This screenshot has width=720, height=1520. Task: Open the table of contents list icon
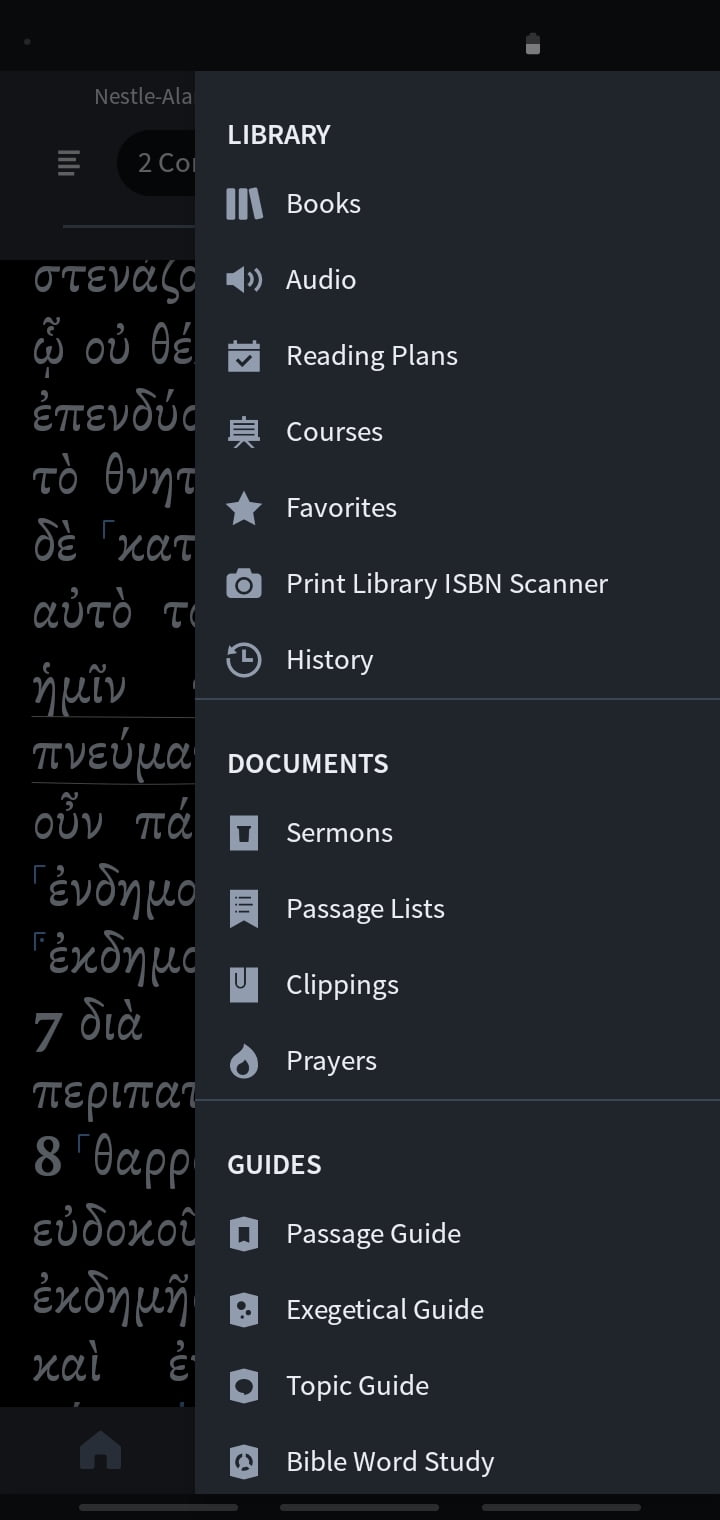click(69, 163)
